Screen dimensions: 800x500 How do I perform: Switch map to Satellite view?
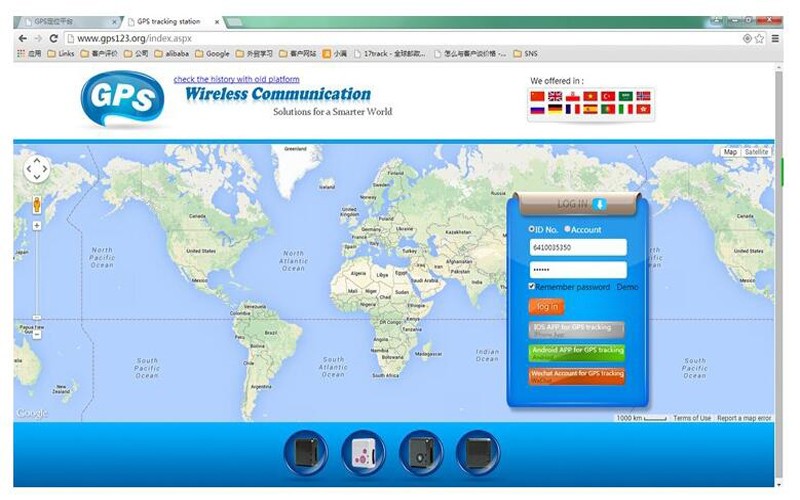click(756, 152)
